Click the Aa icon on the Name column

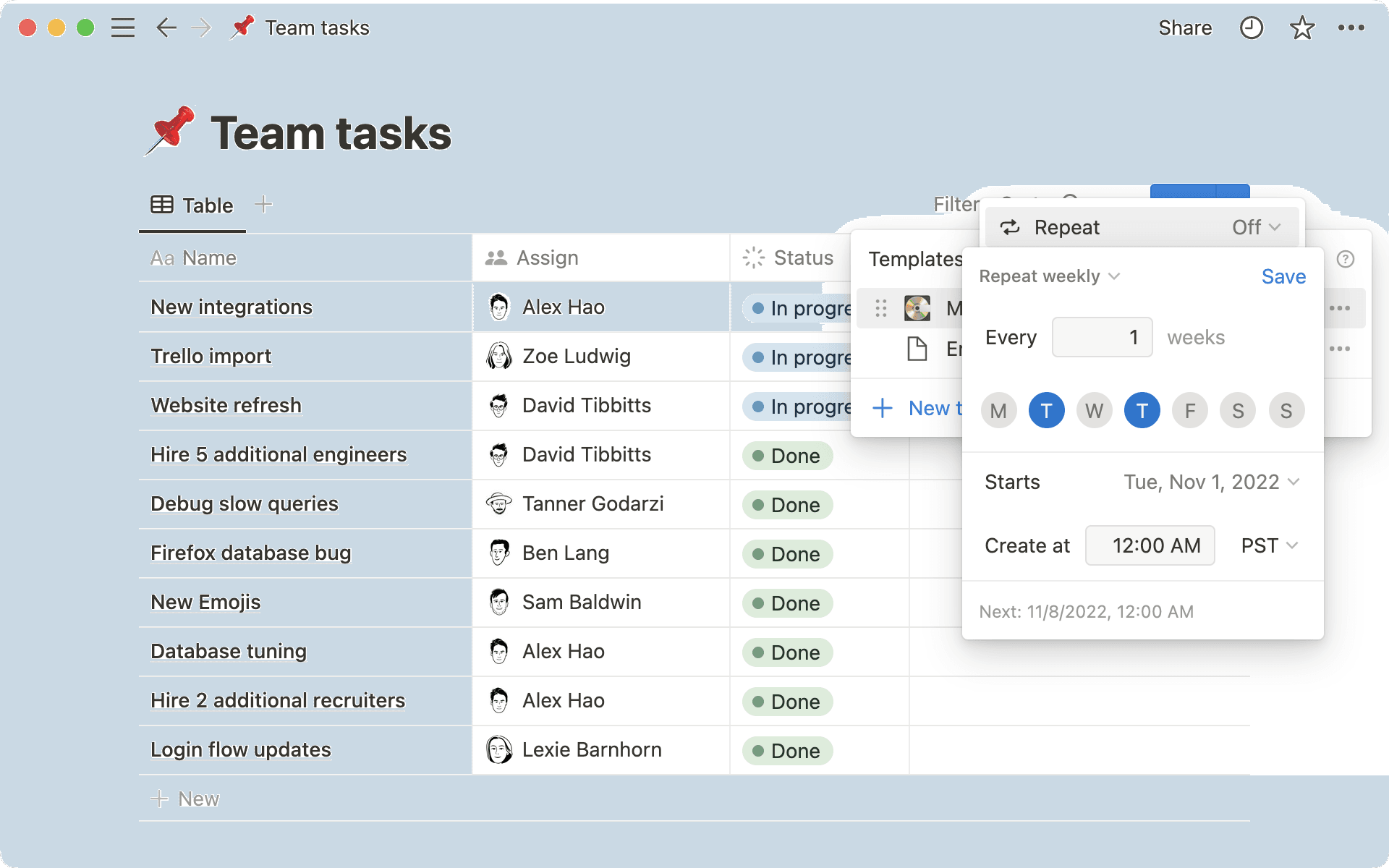(x=161, y=258)
